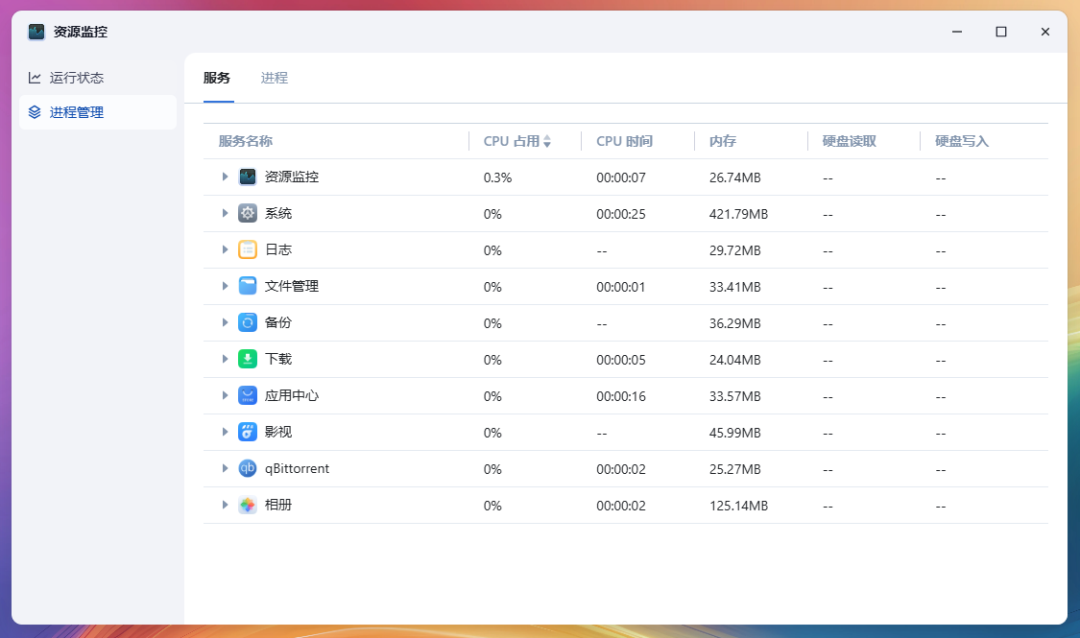Viewport: 1080px width, 638px height.
Task: Expand the 相册 service row
Action: click(225, 505)
